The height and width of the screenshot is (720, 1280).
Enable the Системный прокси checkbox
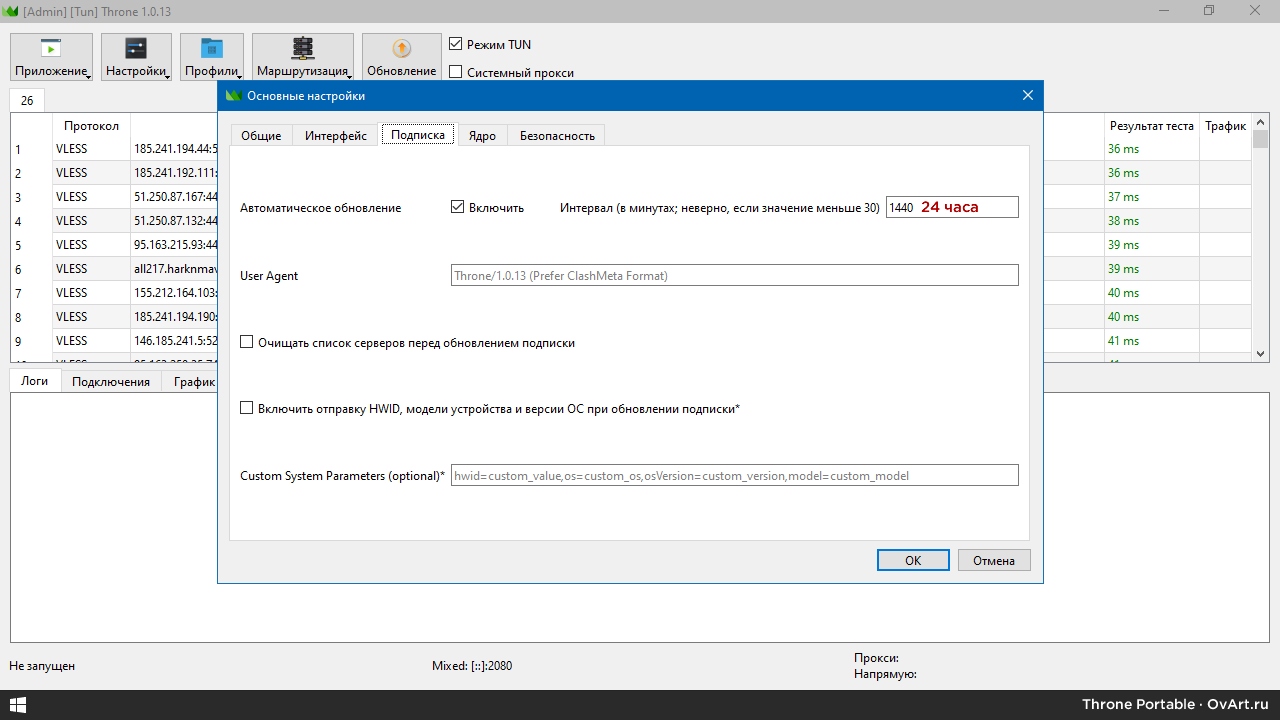pos(456,72)
